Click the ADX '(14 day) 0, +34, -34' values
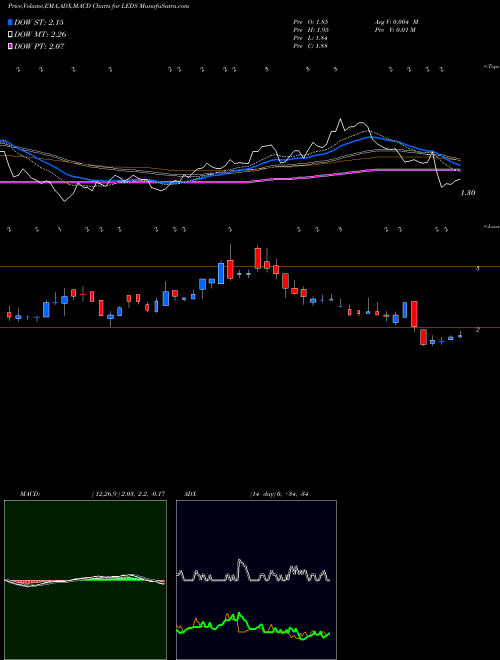Viewport: 500px width, 660px height. [279, 494]
